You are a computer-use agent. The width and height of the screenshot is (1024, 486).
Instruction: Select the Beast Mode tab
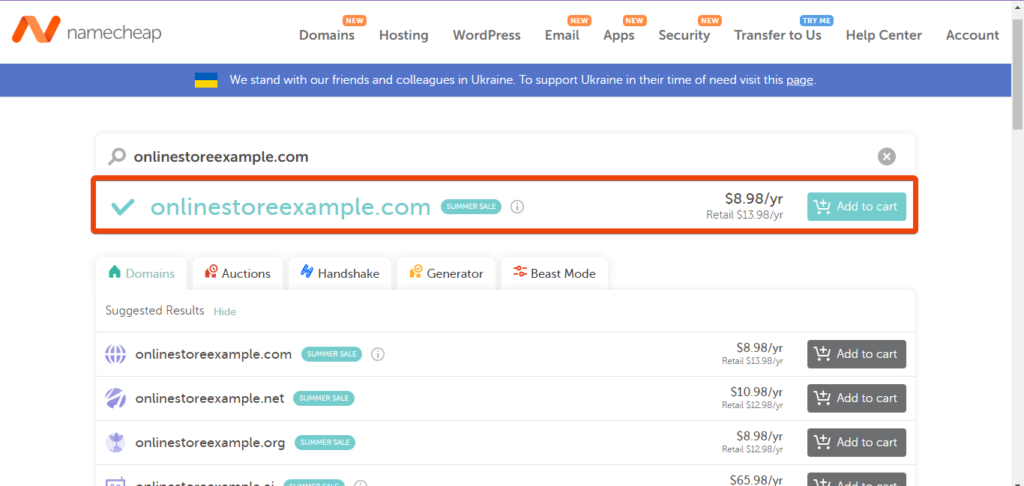coord(553,273)
